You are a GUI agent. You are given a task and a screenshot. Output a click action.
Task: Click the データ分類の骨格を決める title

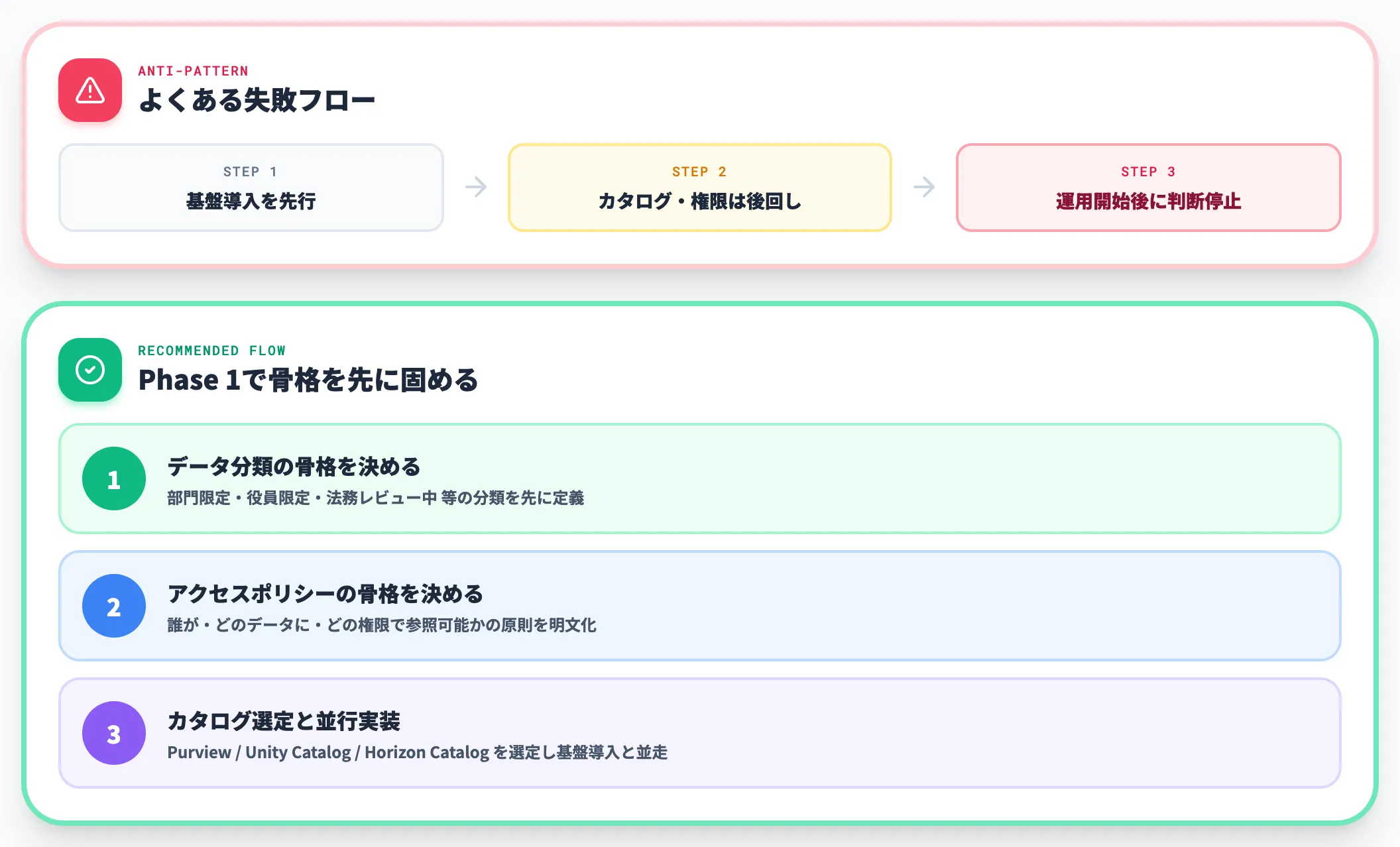(294, 467)
